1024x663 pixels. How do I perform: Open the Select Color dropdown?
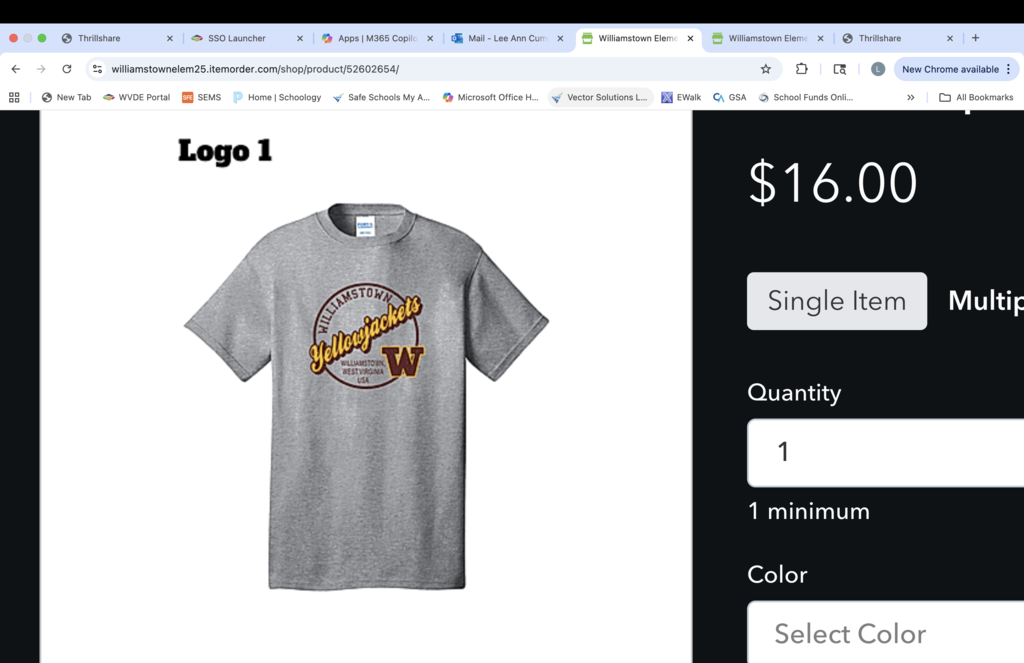(885, 632)
